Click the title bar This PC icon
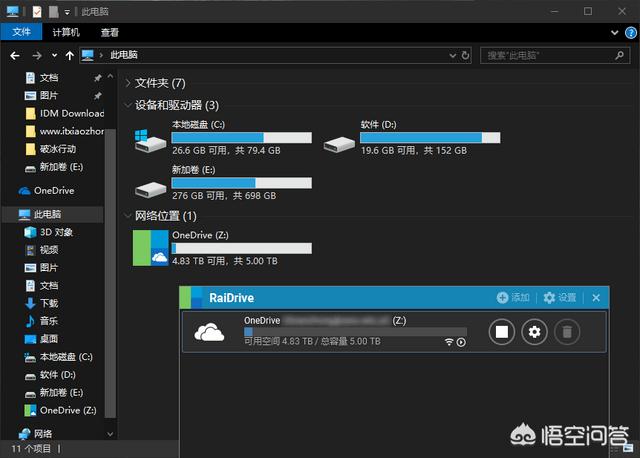The image size is (640, 458). point(12,11)
